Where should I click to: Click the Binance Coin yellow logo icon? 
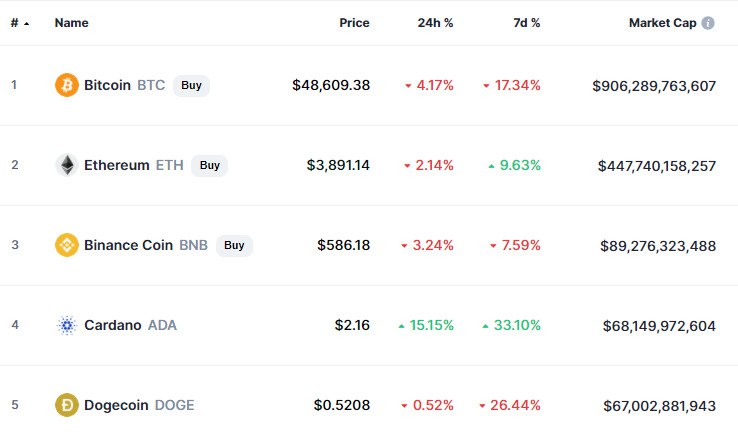click(x=67, y=245)
